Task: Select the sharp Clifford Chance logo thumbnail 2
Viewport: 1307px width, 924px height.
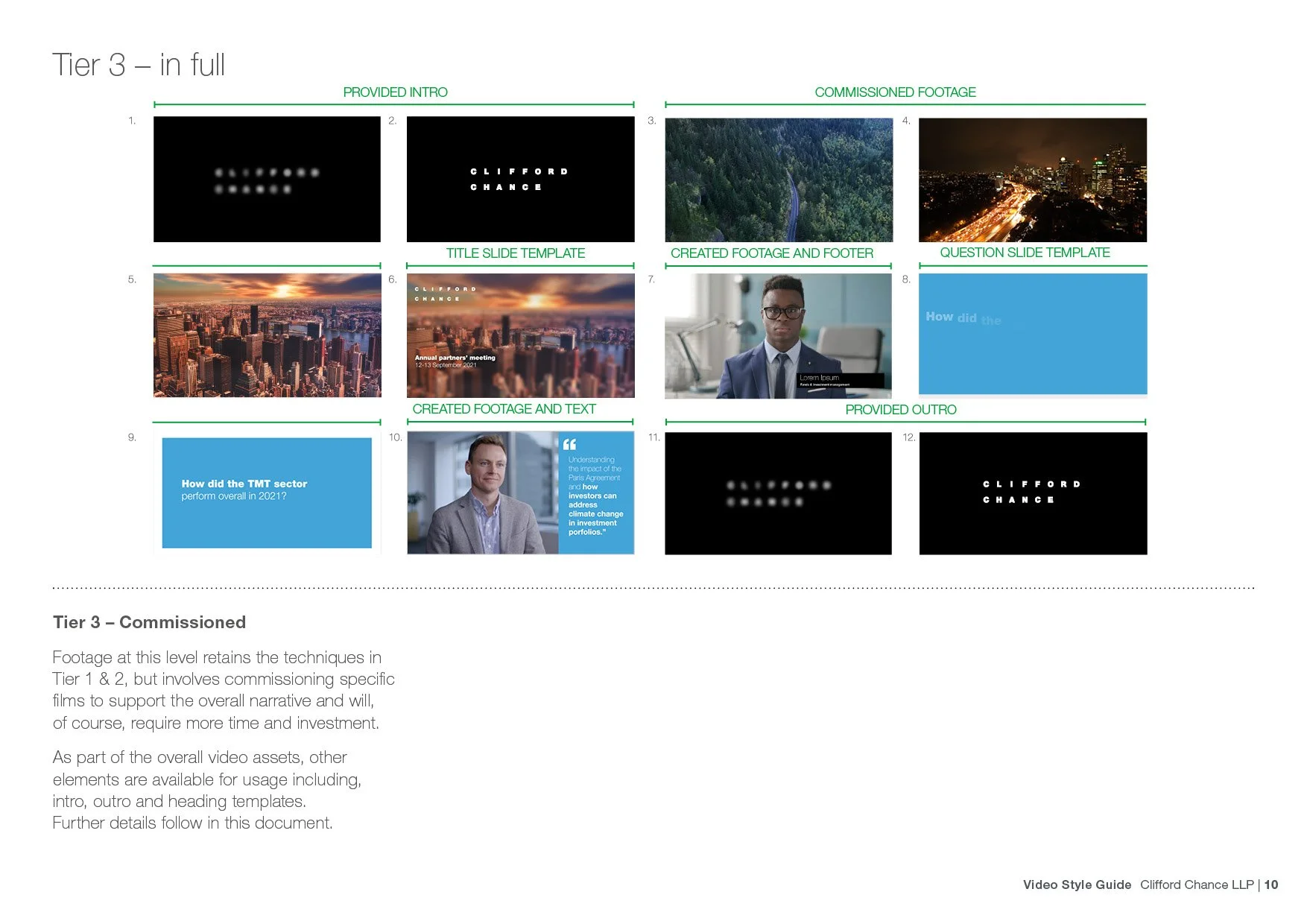Action: coord(520,179)
